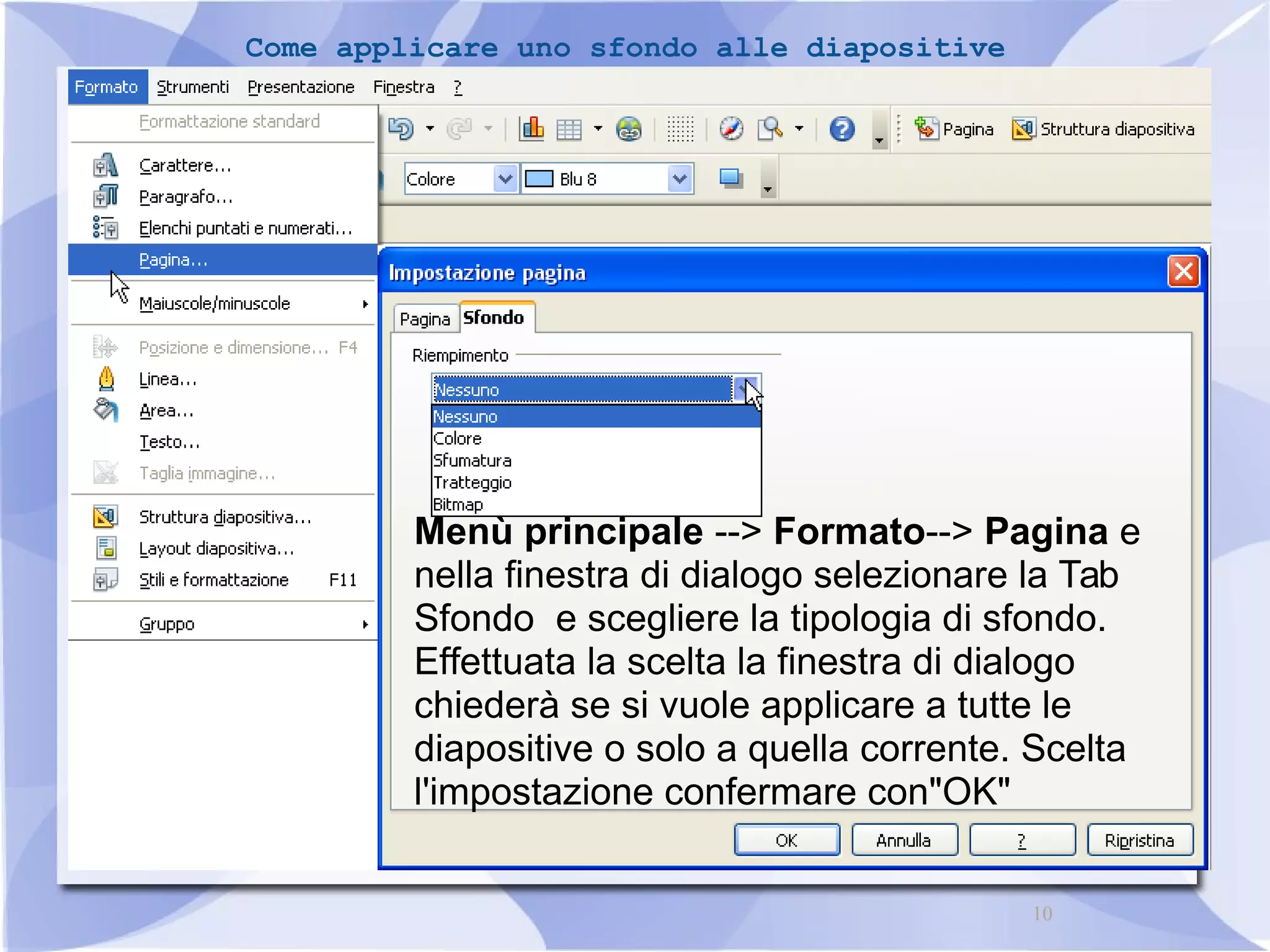Click the Zoom magnifier icon
Viewport: 1270px width, 952px height.
pos(770,129)
